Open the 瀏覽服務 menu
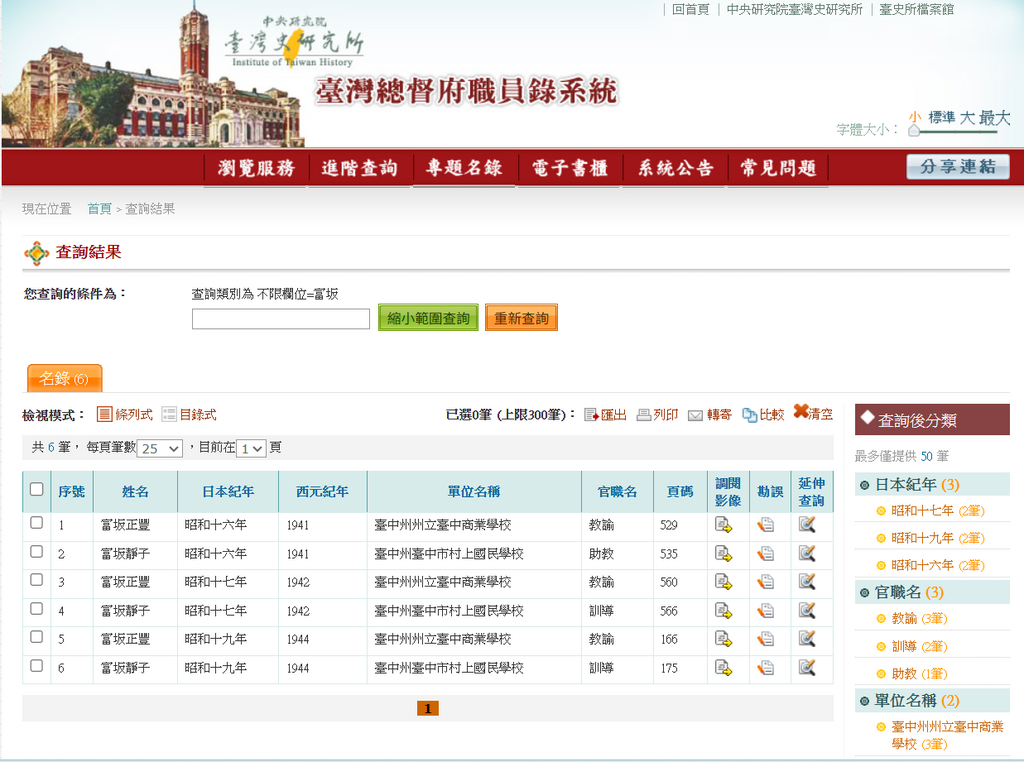 (x=256, y=168)
